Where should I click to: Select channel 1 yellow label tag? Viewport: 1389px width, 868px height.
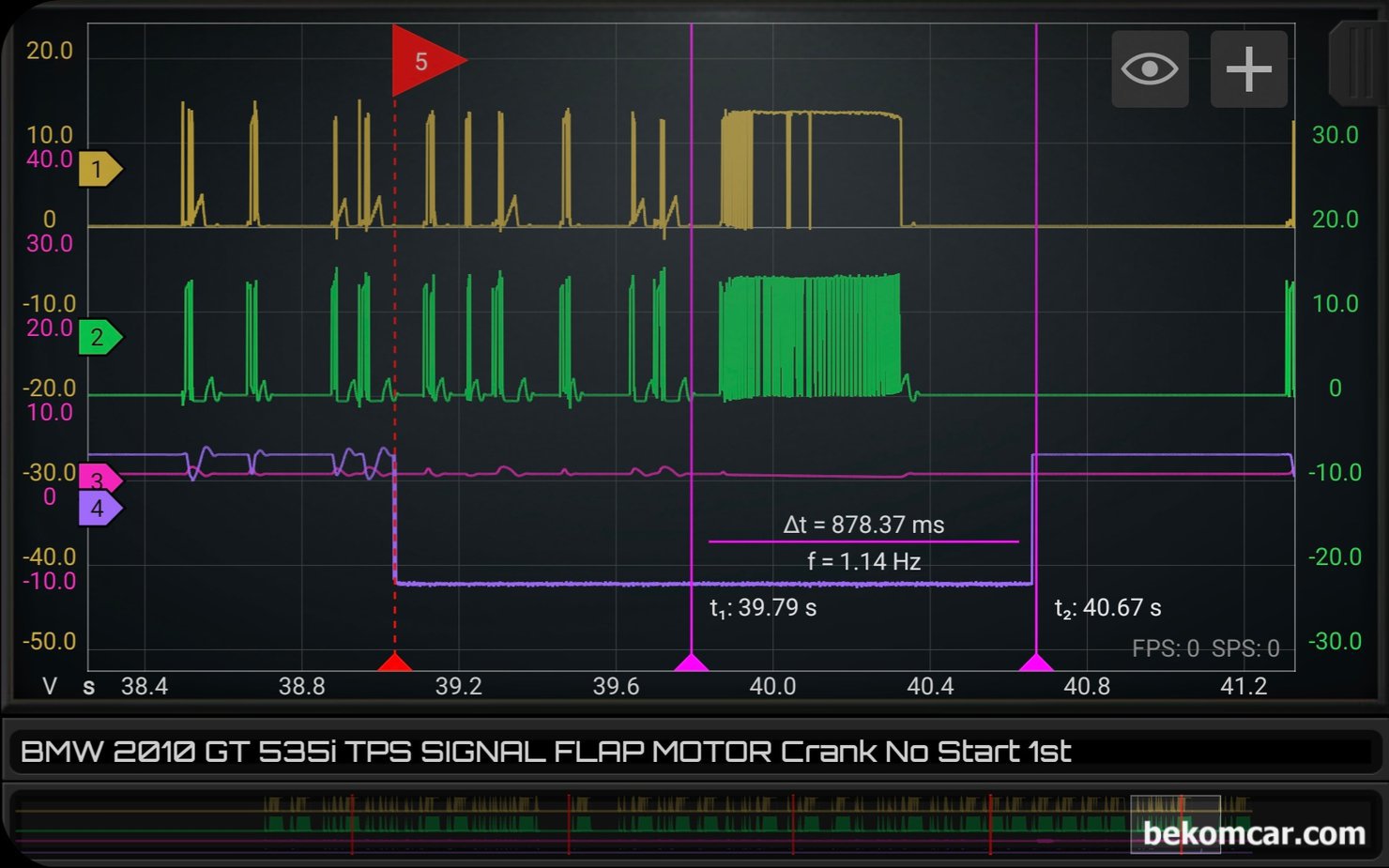99,169
